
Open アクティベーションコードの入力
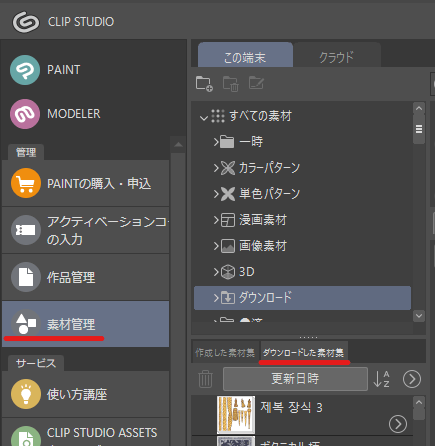(86, 230)
